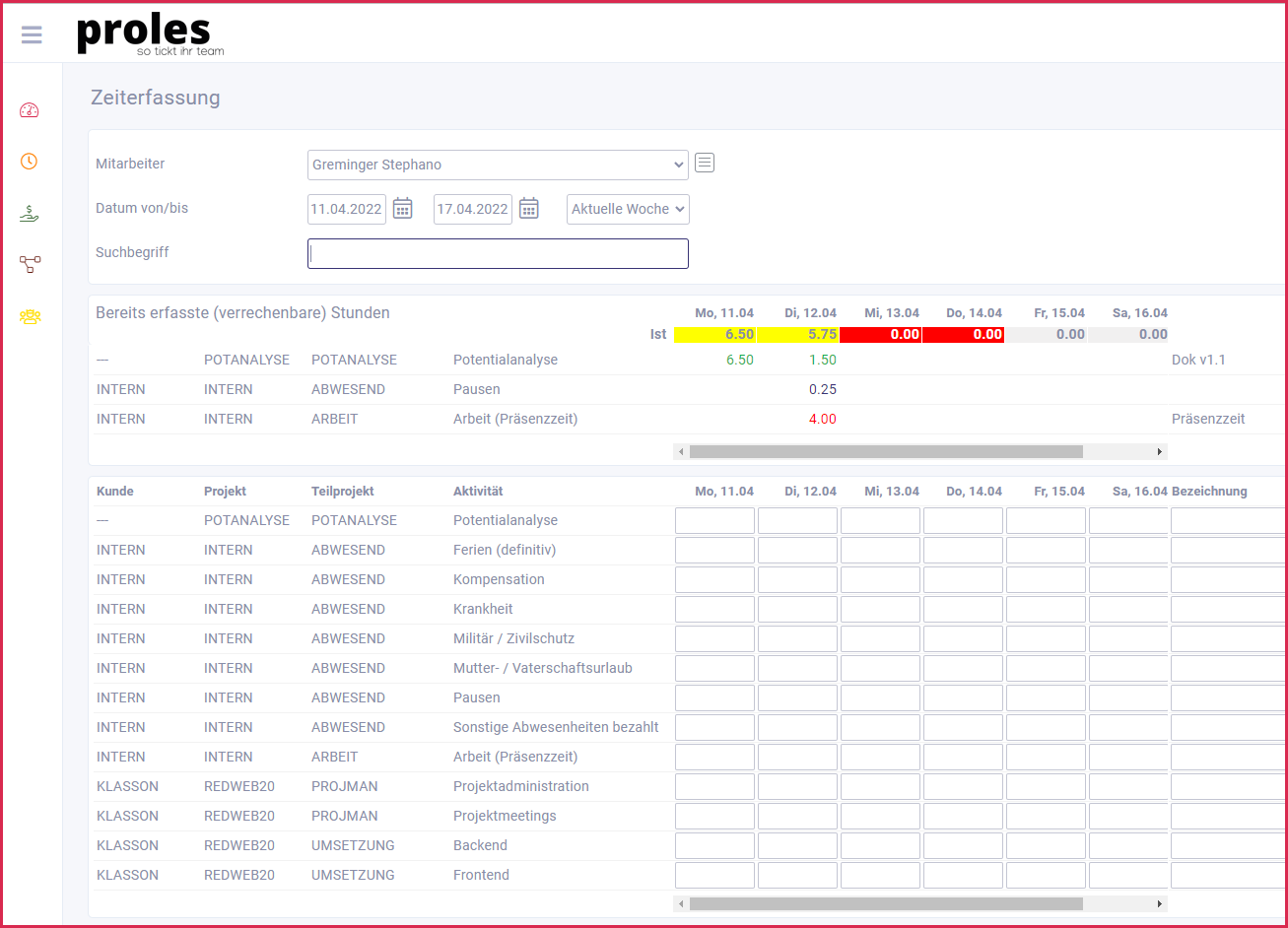Focus the Suchbegriff search field
Viewport: 1288px width, 928px height.
(498, 253)
